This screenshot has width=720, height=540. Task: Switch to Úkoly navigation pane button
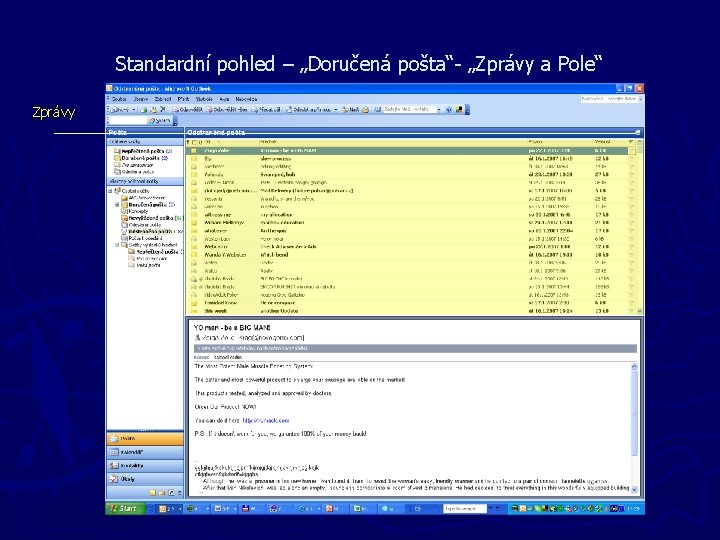tap(145, 478)
